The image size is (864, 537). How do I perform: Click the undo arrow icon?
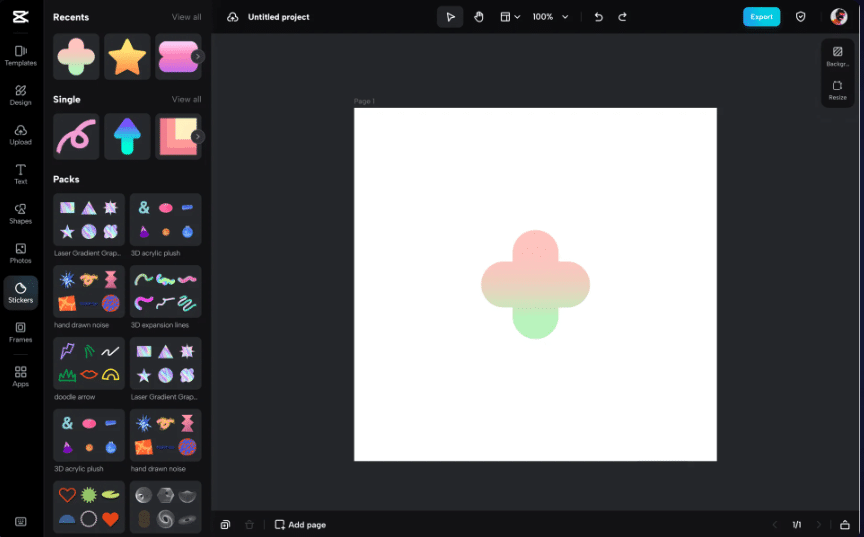[598, 17]
